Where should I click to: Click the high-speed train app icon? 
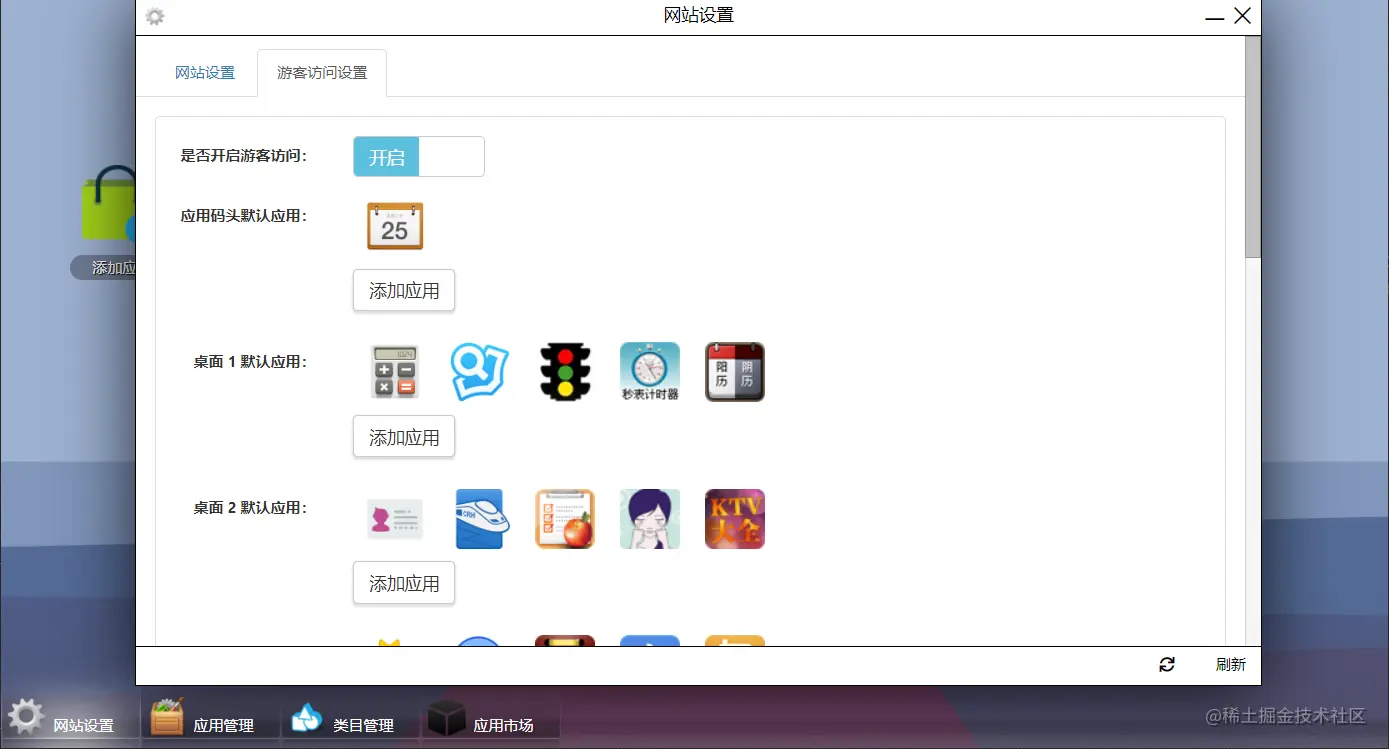481,519
